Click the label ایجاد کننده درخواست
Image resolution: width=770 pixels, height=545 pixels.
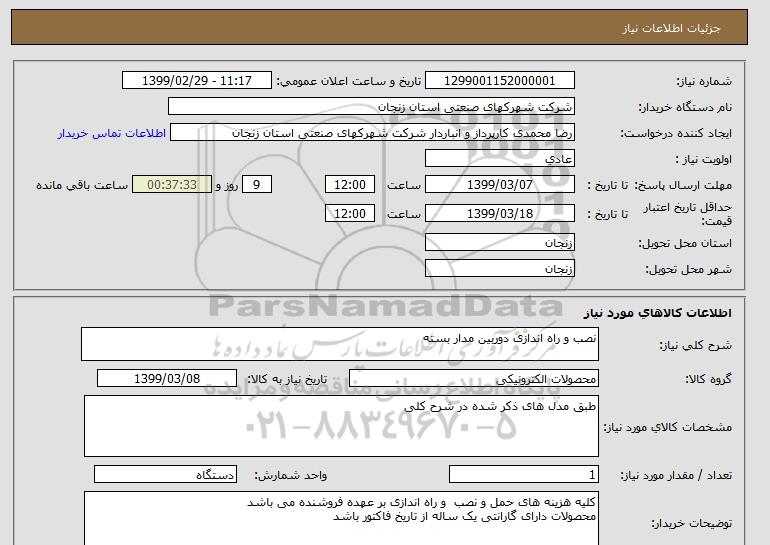tap(676, 134)
